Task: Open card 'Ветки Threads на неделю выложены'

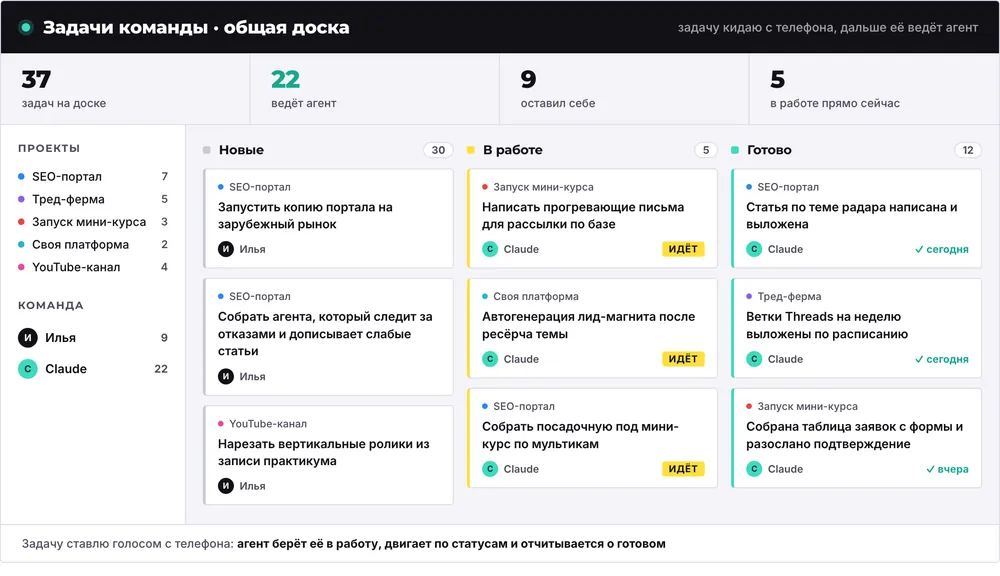Action: pos(857,328)
